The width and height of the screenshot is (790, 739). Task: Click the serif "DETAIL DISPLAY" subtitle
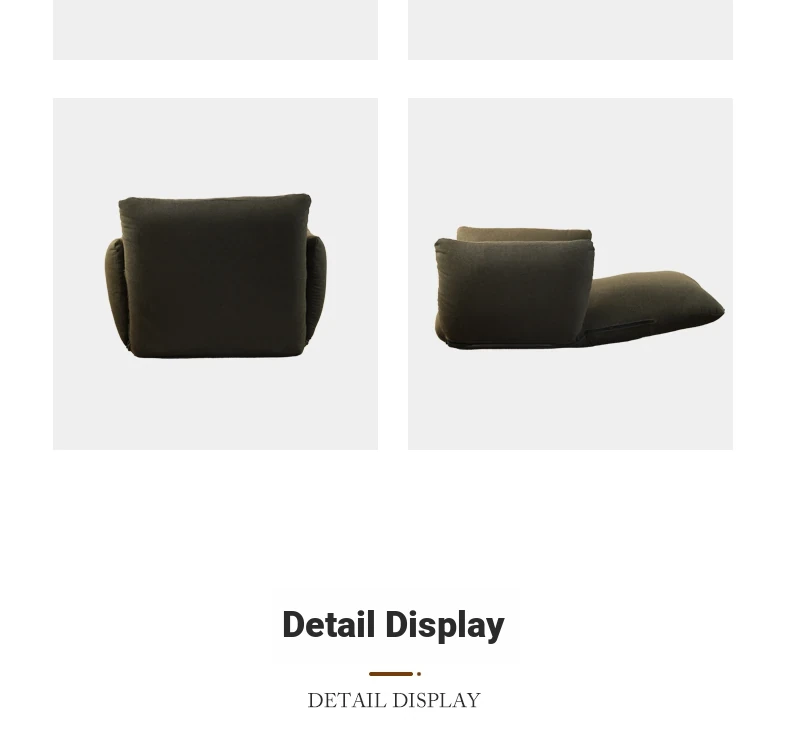pos(394,700)
